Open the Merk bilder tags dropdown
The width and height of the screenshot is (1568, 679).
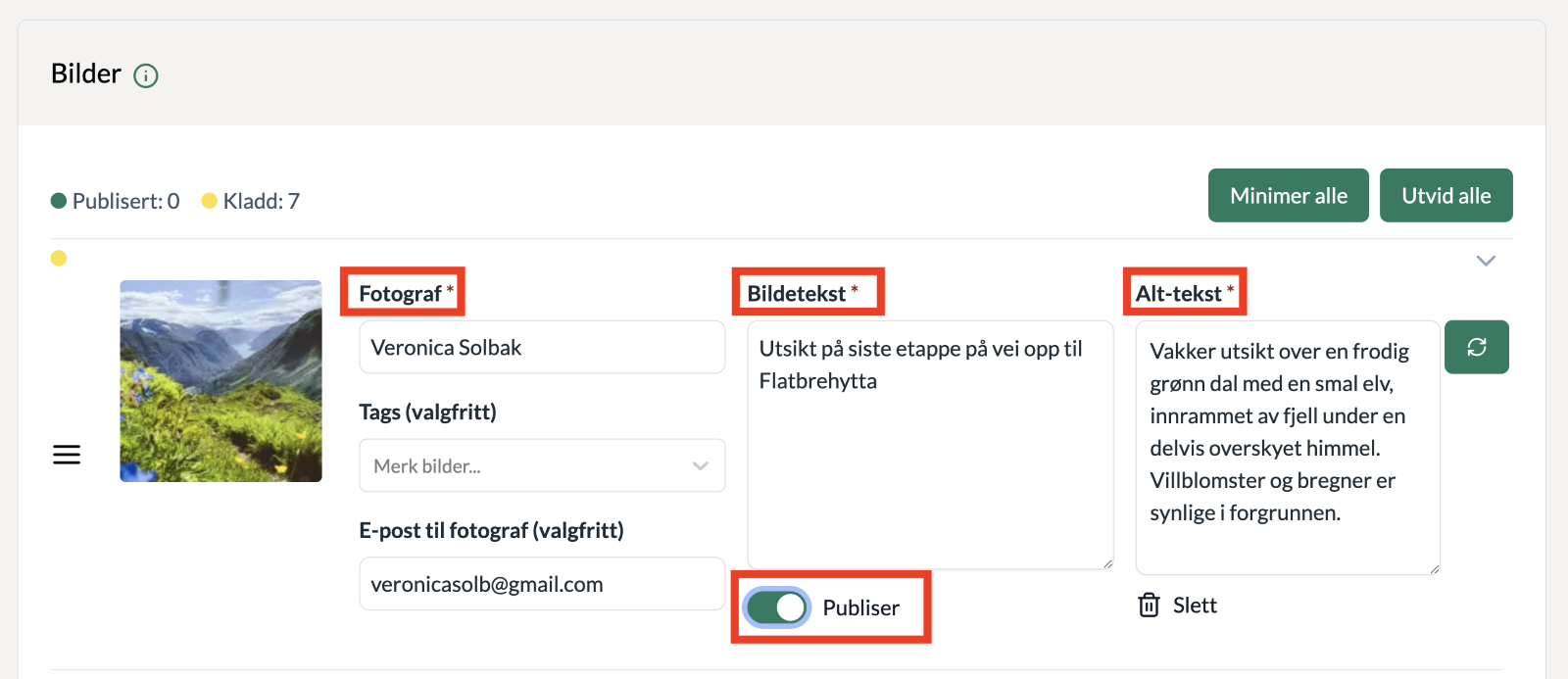click(542, 466)
